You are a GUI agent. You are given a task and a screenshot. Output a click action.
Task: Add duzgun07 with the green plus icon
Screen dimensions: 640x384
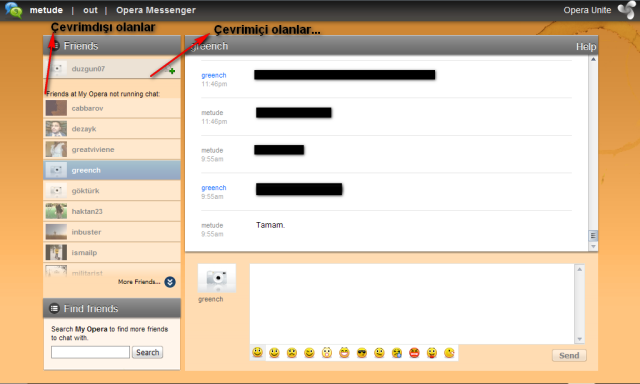[172, 71]
